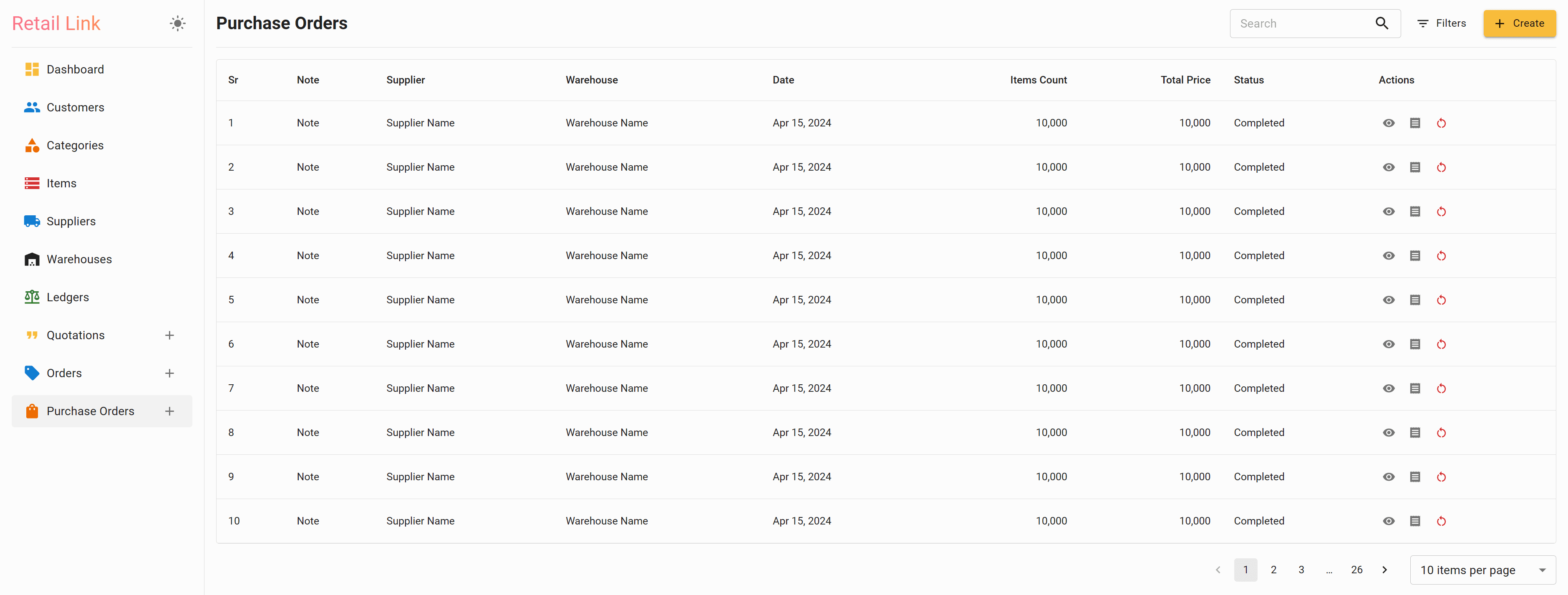Click the Create button

(x=1519, y=24)
